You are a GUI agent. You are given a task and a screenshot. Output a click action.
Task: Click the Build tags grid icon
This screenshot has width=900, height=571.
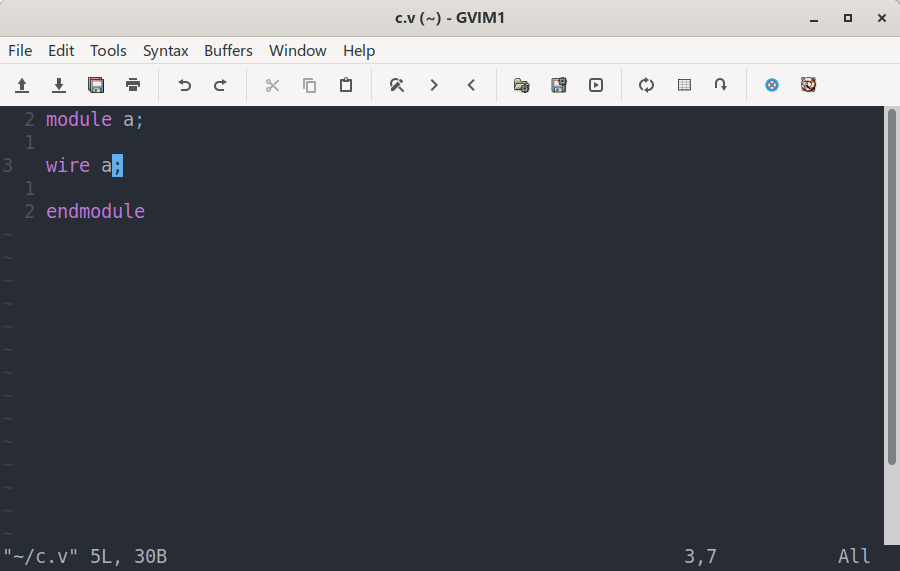click(684, 86)
